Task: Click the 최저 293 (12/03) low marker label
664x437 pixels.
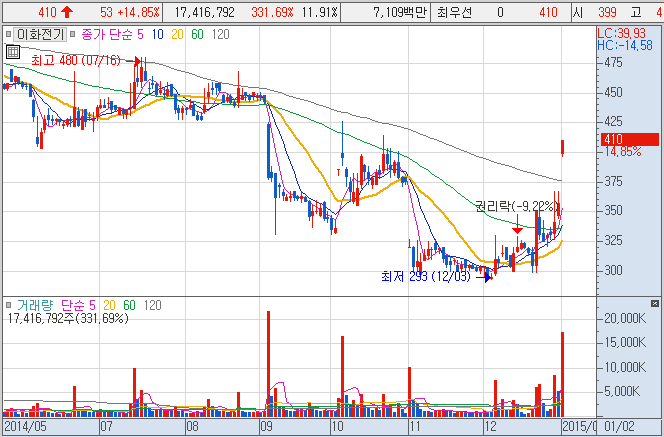Action: pyautogui.click(x=426, y=277)
